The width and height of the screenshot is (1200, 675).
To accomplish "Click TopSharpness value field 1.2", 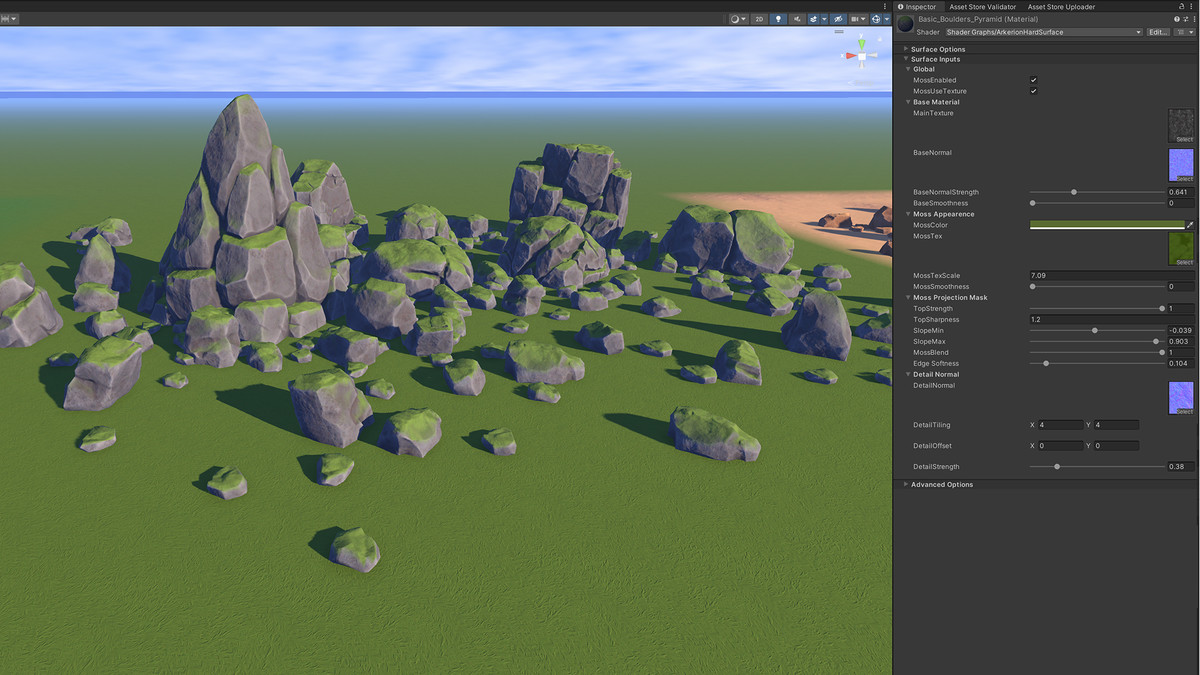I will 1112,319.
